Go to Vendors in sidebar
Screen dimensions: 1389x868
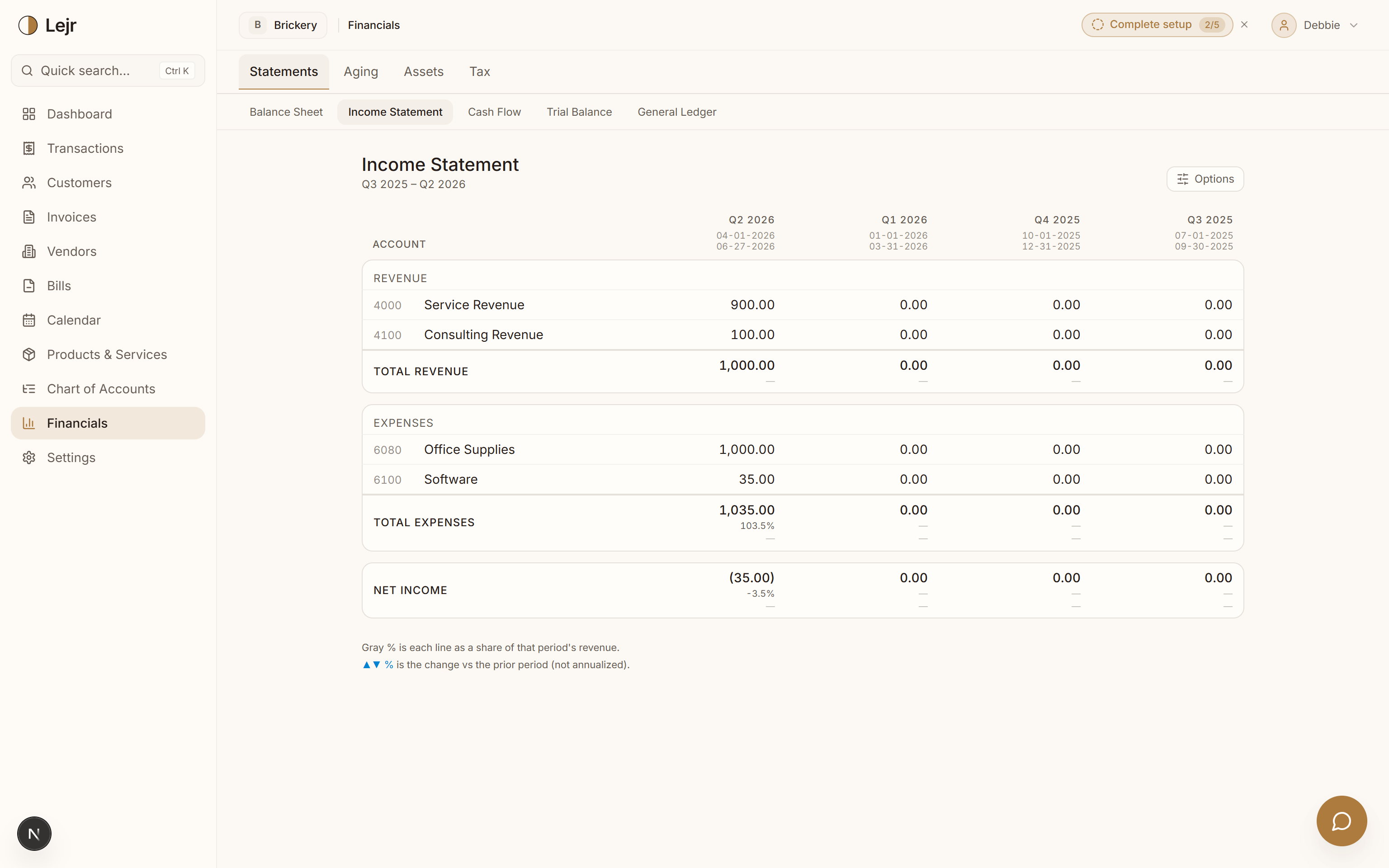click(108, 251)
